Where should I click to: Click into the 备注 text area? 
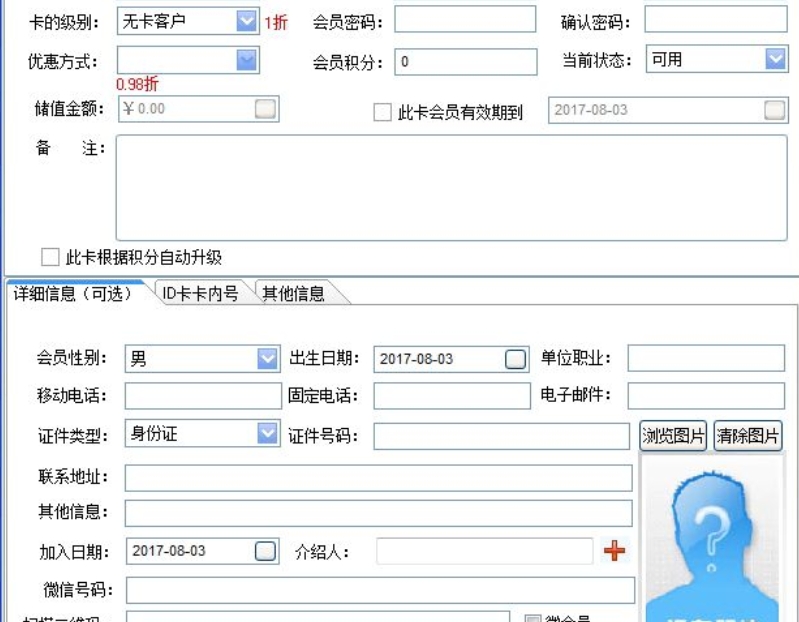(451, 187)
